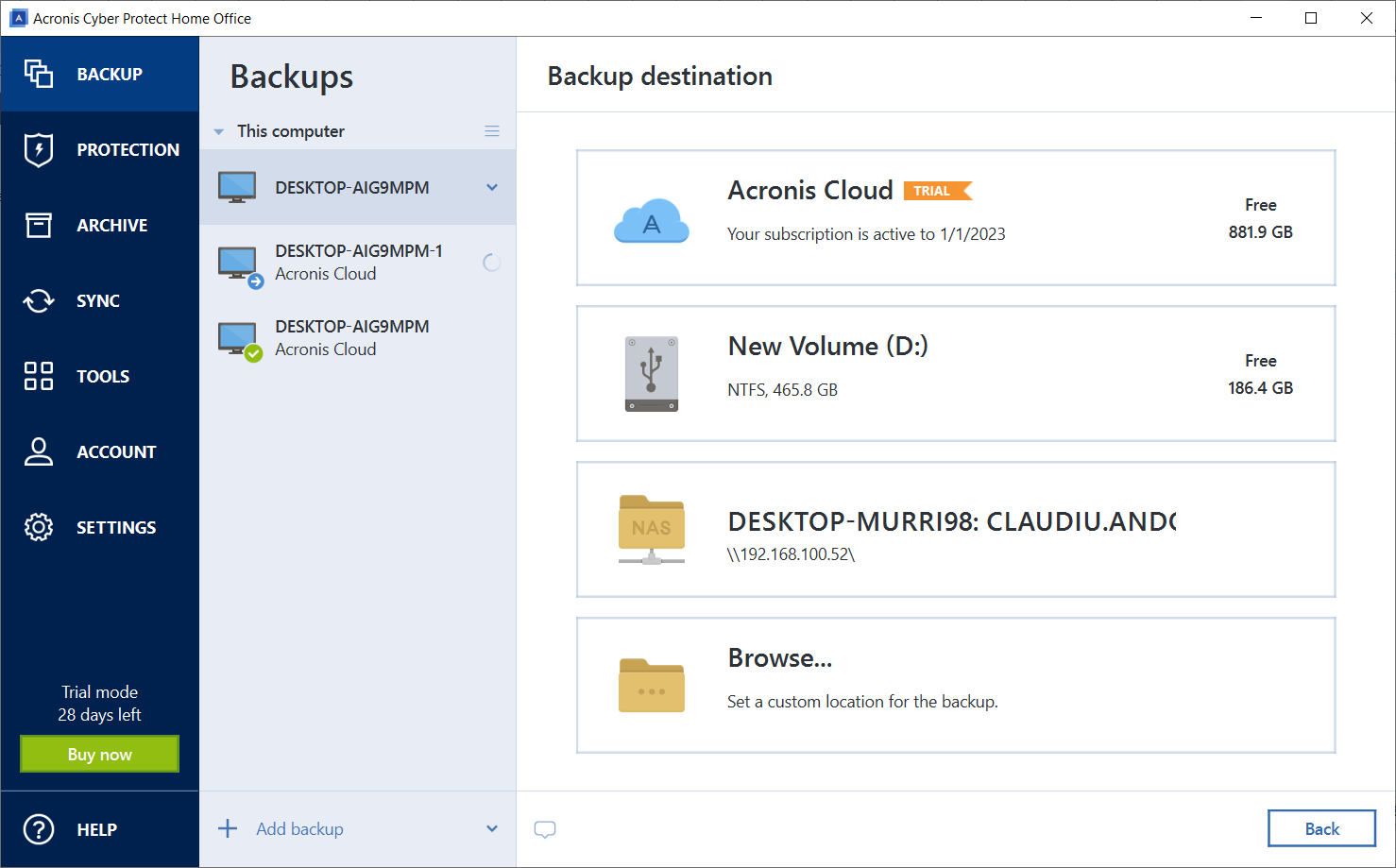The height and width of the screenshot is (868, 1396).
Task: Click the NAS folder icon
Action: click(x=652, y=529)
